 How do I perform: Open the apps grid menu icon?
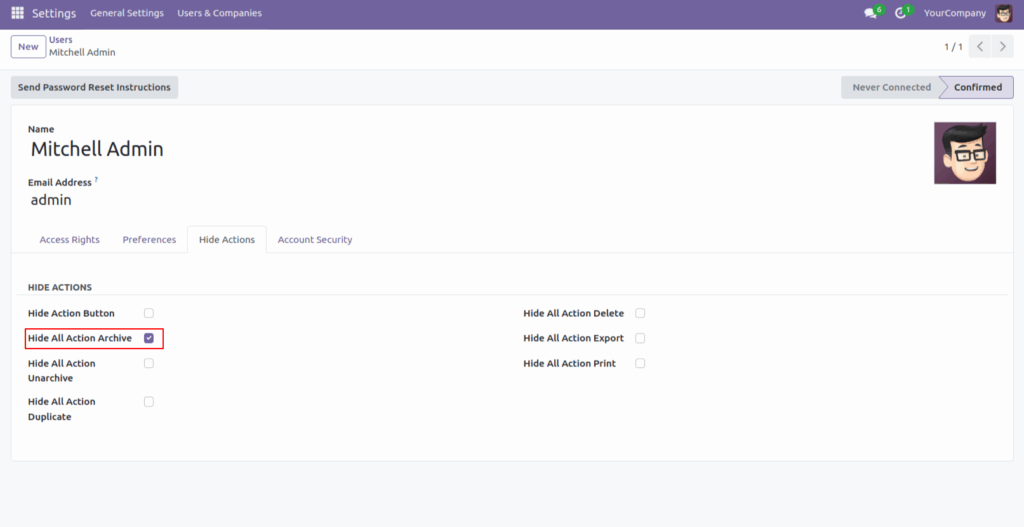[18, 13]
